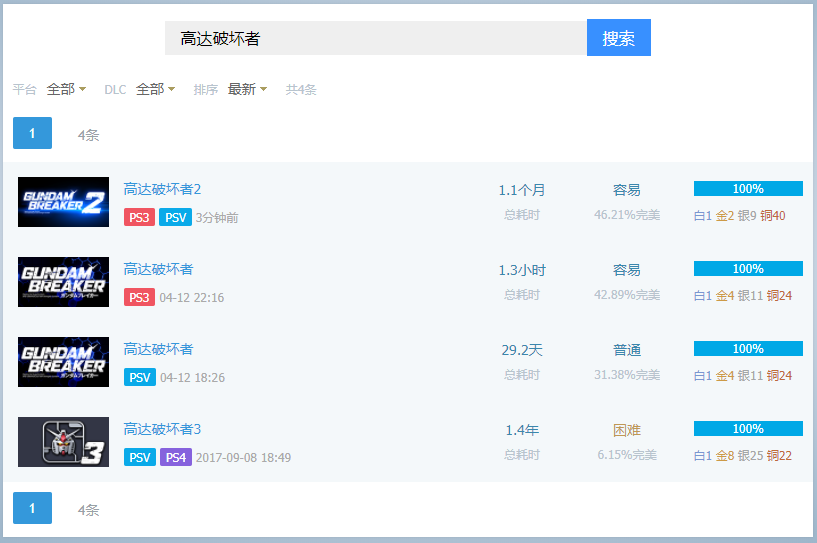Click the PSV tag on 高达破坏者3
Viewport: 817px width, 543px height.
point(140,457)
